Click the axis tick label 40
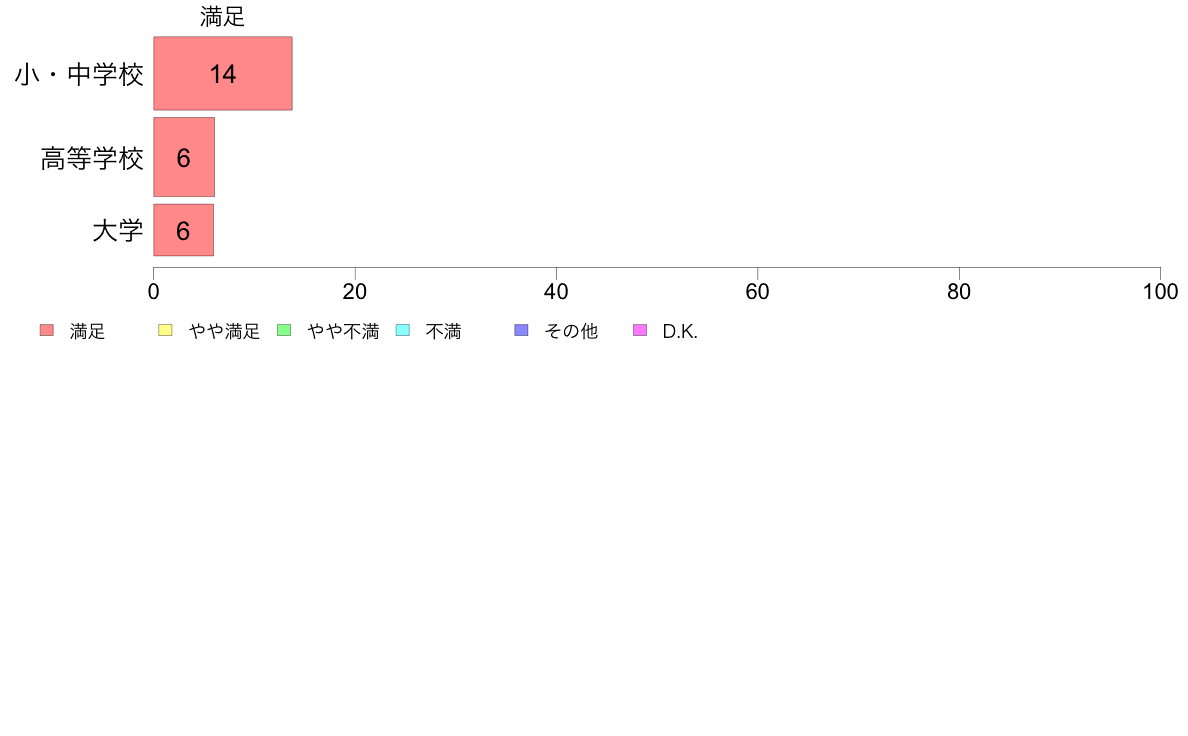 556,292
